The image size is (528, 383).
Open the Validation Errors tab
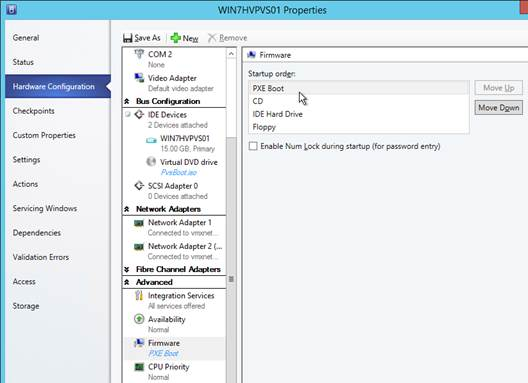41,257
